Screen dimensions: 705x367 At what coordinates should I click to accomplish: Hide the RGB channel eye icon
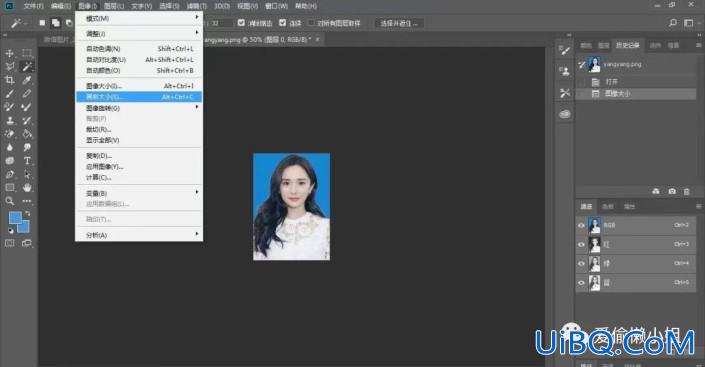pyautogui.click(x=581, y=225)
